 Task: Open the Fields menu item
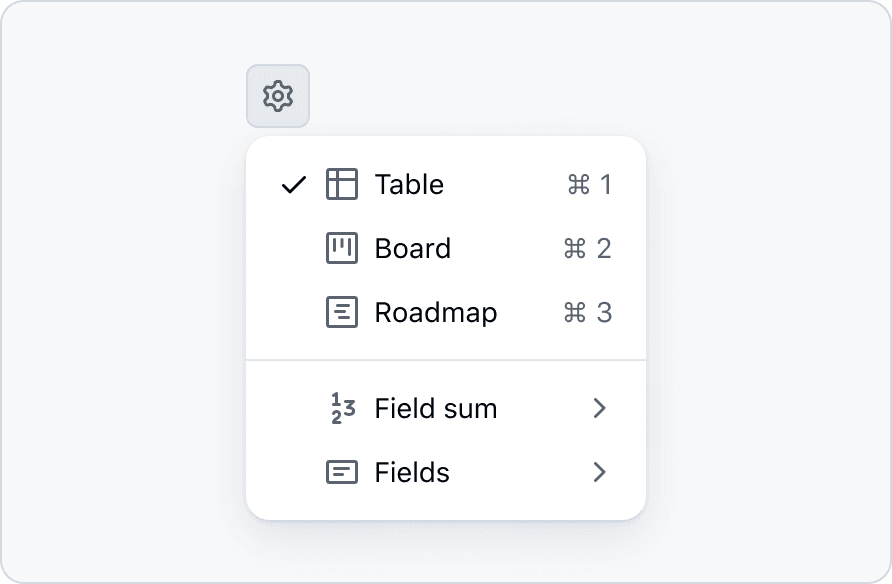tap(445, 472)
